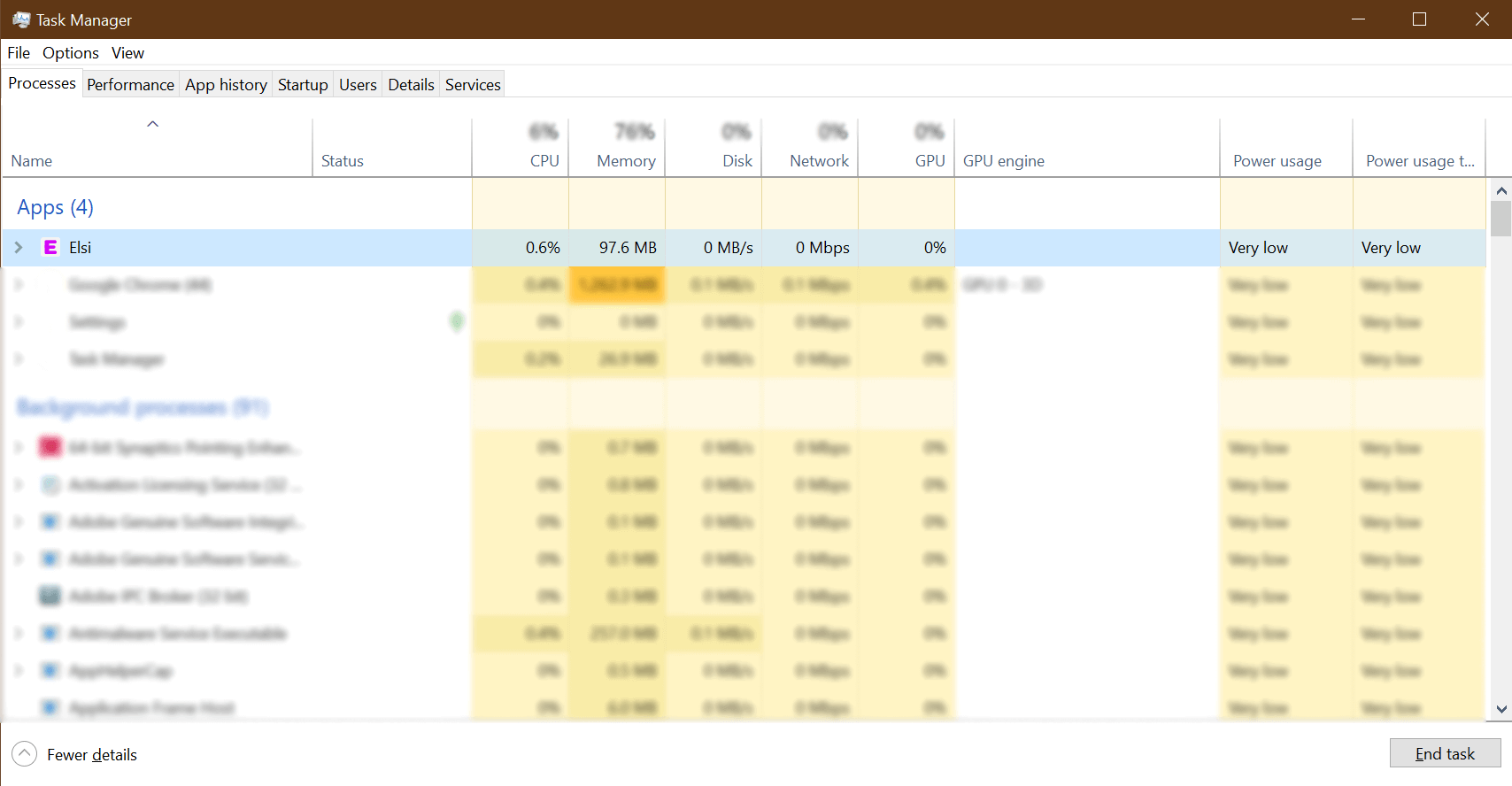Click the Elsi app icon
Screen dimensions: 1512x786
click(50, 248)
